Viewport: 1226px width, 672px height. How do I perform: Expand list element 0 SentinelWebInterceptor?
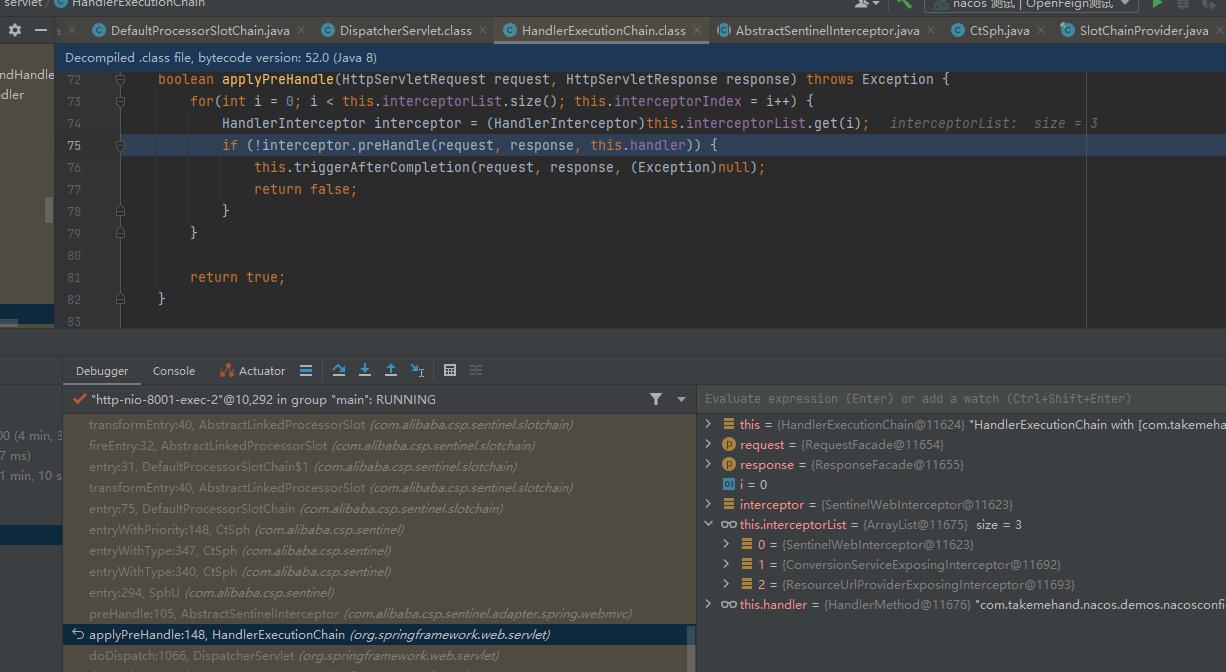pos(727,544)
